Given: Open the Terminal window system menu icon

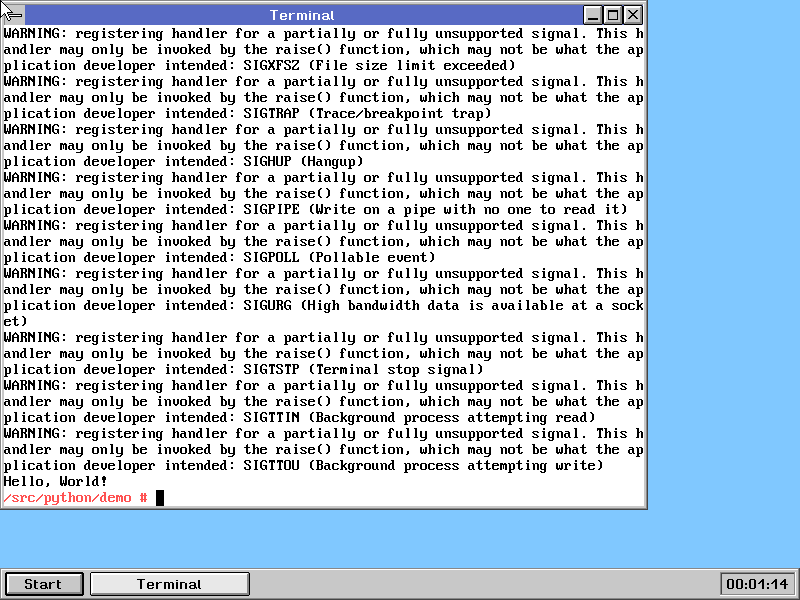Looking at the screenshot, I should point(13,15).
